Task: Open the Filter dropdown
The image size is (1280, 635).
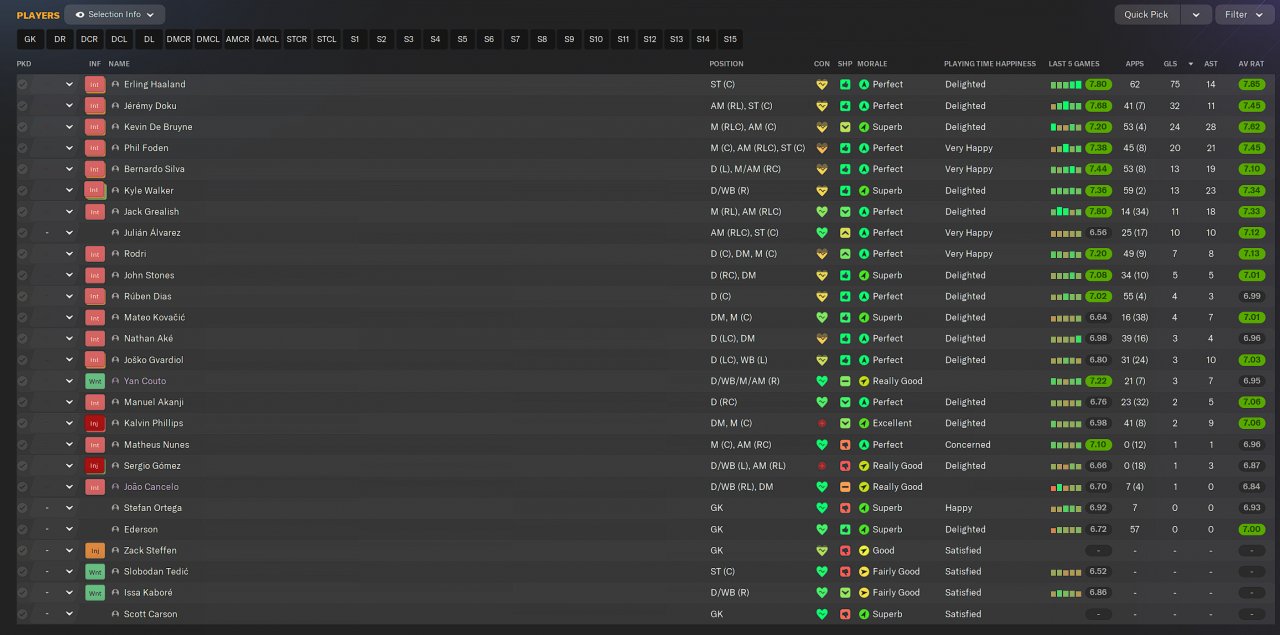Action: pos(1243,15)
